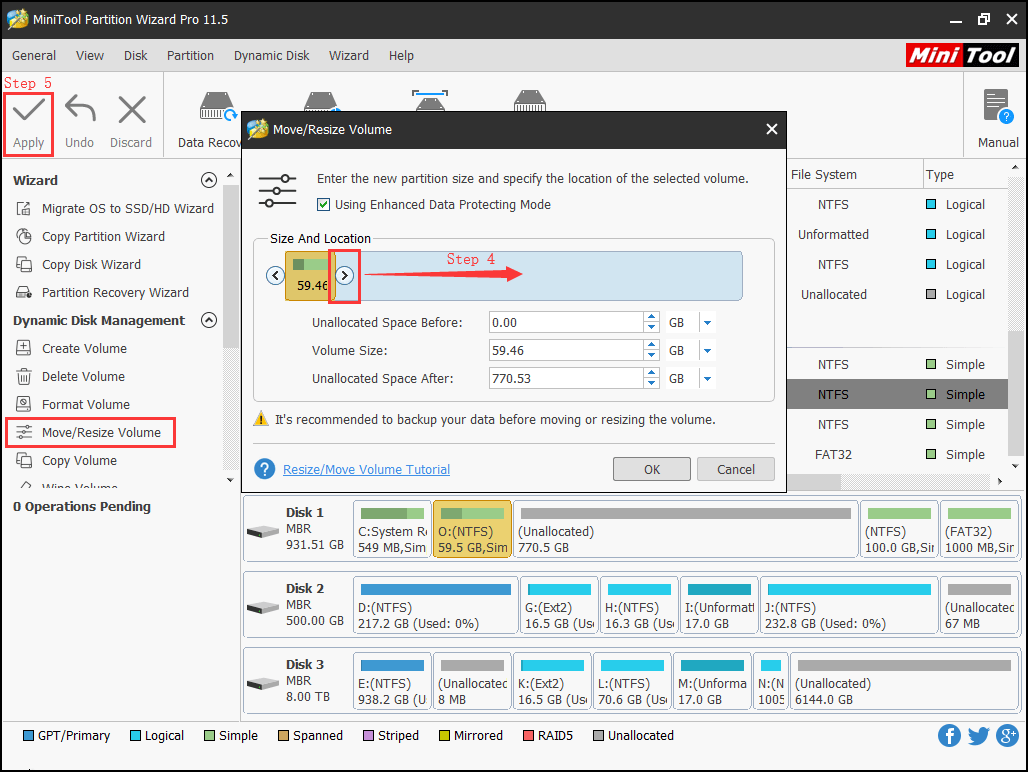This screenshot has height=772, width=1028.
Task: Open the Manual help icon
Action: pos(998,107)
